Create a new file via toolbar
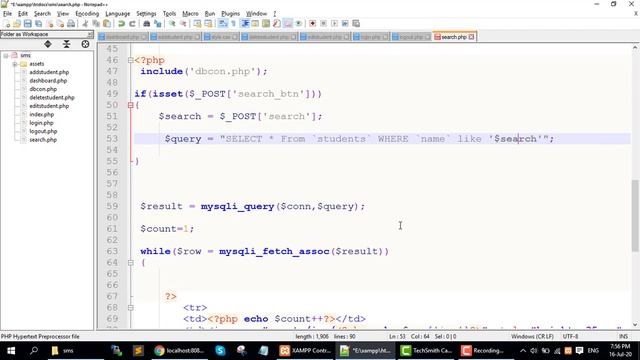This screenshot has height=360, width=640. [7, 24]
